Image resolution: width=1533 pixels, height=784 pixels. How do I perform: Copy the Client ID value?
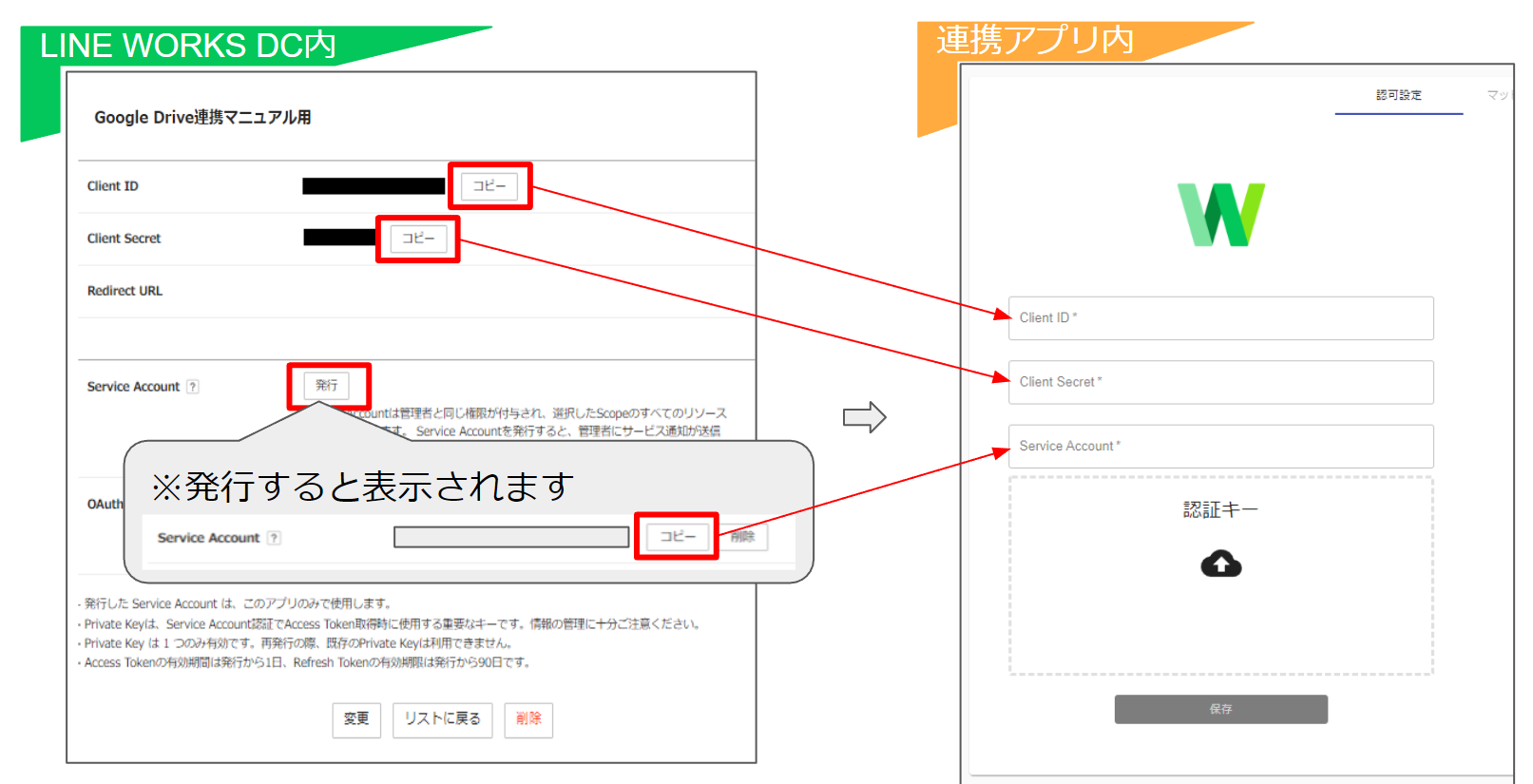489,186
